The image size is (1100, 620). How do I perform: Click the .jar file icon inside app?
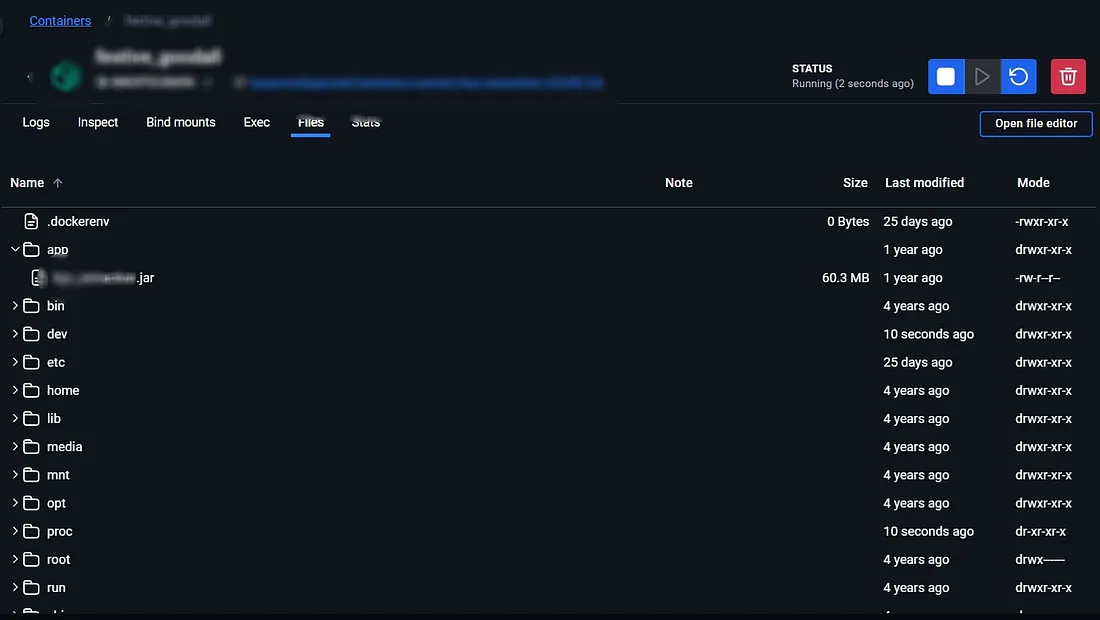(x=38, y=277)
